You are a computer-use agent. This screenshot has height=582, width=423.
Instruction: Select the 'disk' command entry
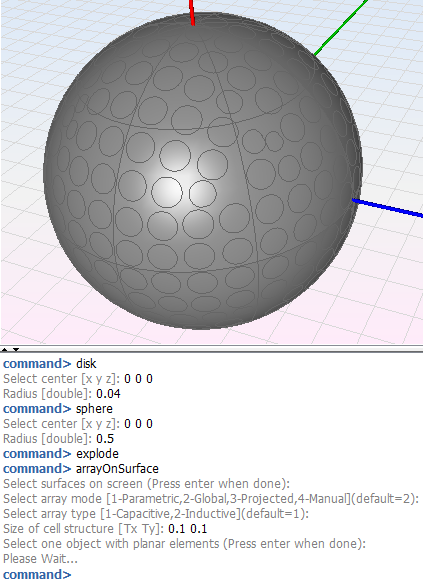[50, 363]
